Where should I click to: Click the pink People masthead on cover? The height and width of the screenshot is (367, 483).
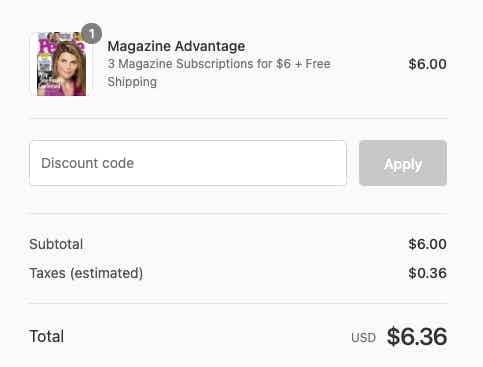(x=60, y=46)
